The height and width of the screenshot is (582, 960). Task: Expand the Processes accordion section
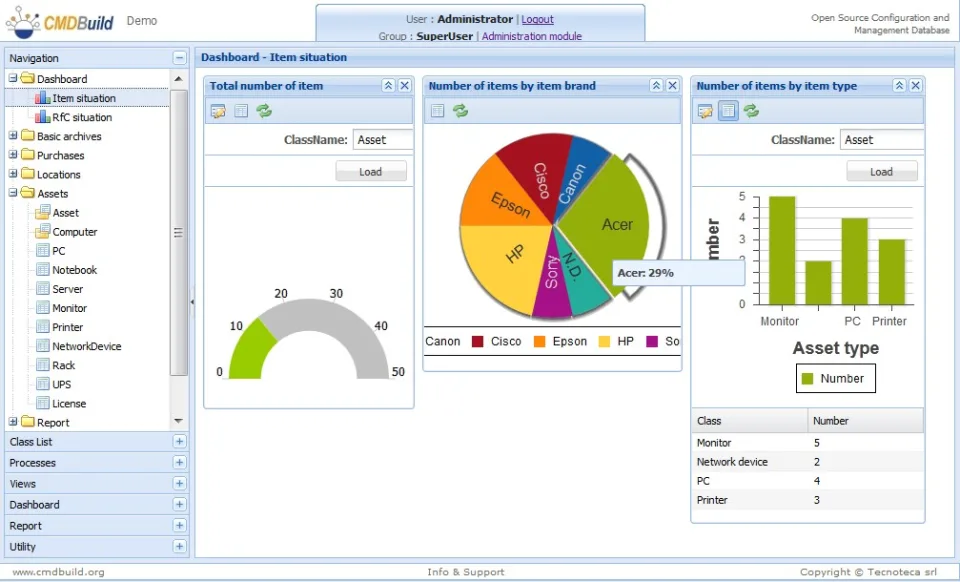179,463
